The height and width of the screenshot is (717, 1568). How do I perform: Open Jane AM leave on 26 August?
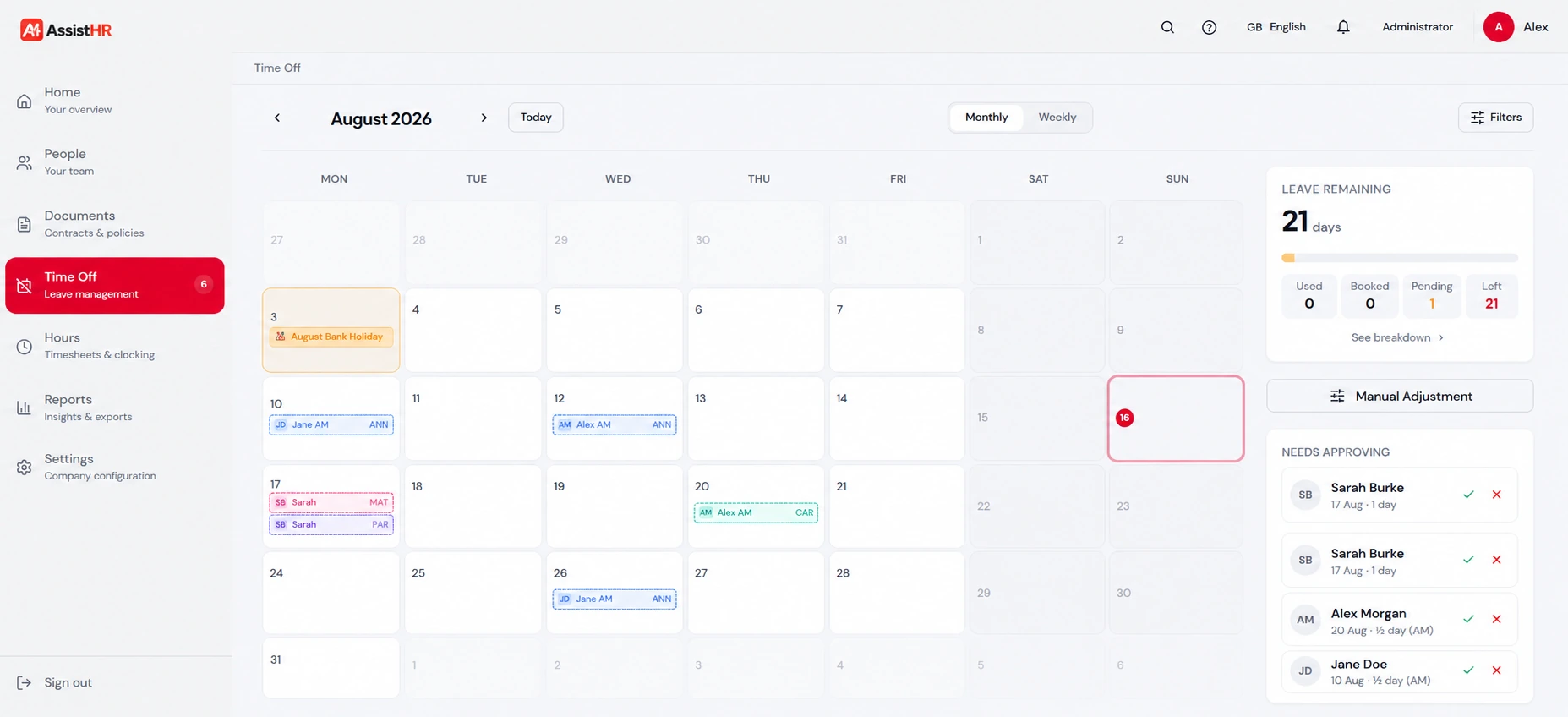point(615,599)
